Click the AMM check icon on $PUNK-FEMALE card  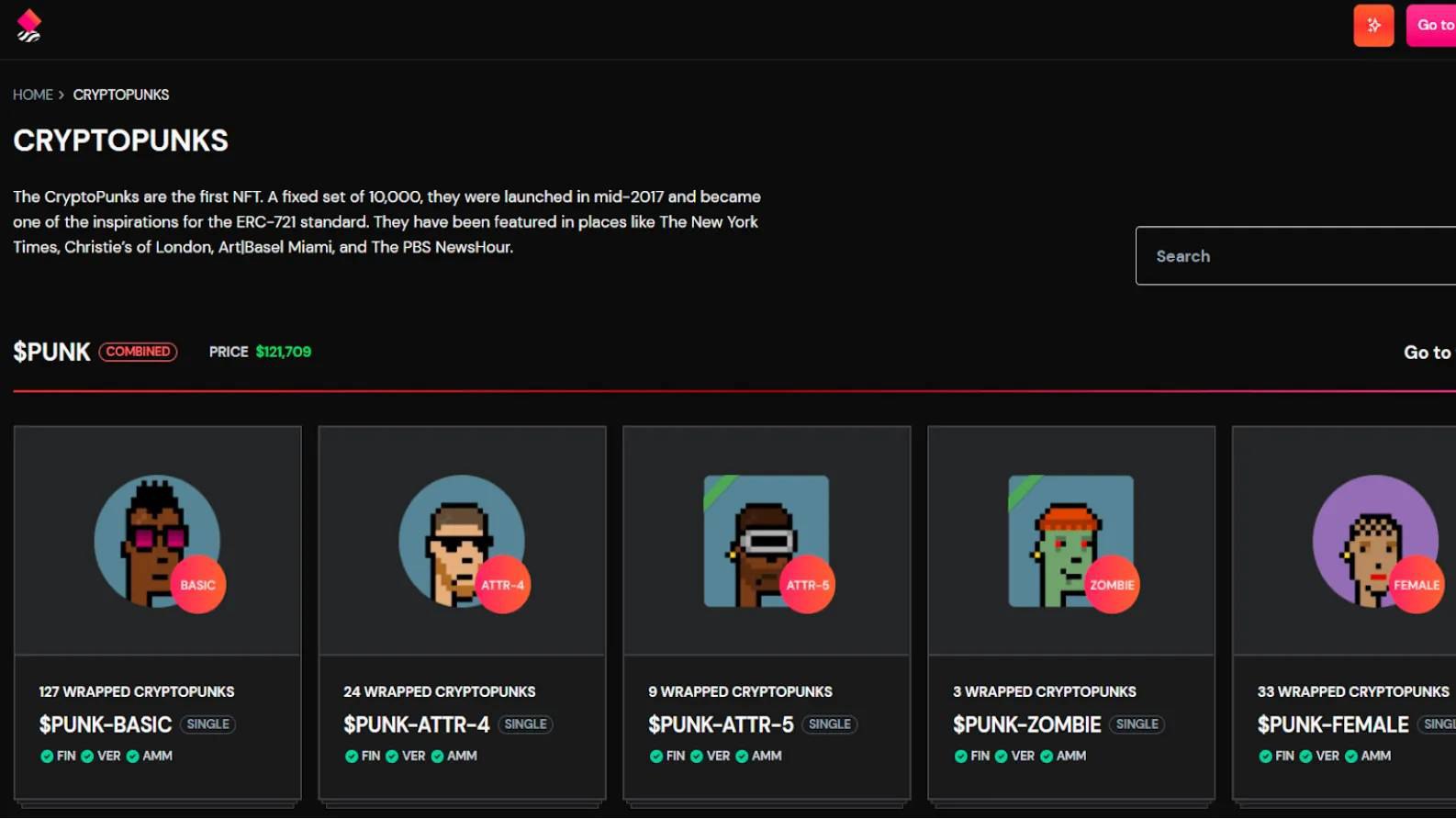click(x=1351, y=757)
